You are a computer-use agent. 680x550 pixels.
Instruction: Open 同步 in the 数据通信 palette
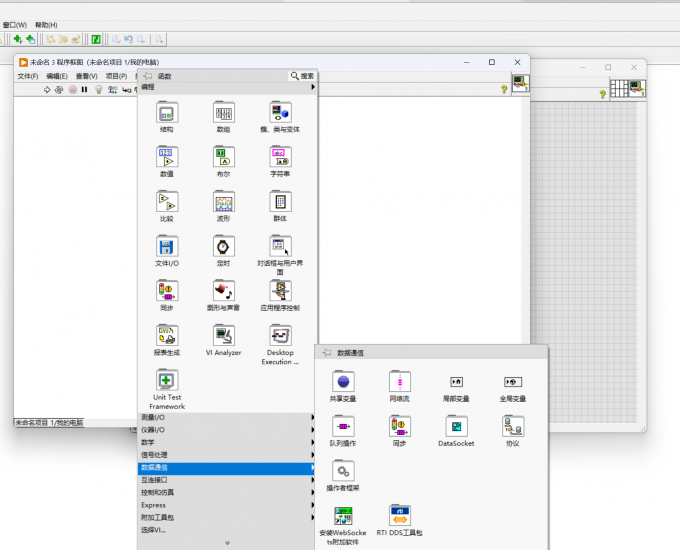click(399, 426)
